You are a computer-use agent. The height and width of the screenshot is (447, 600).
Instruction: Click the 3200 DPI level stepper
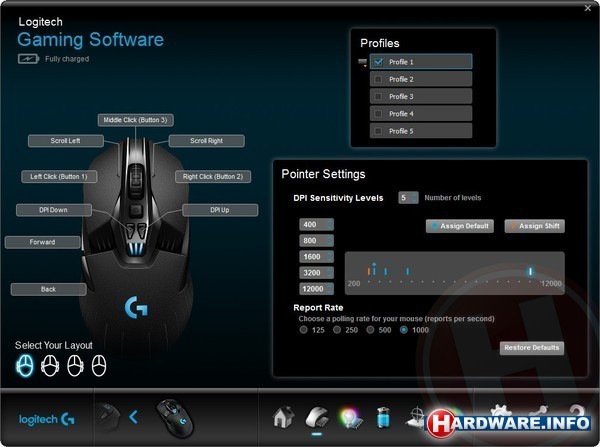coord(316,273)
